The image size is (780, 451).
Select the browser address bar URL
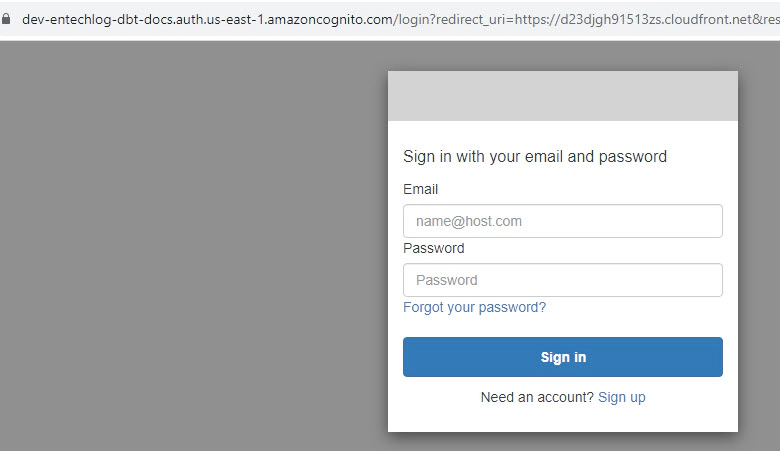pyautogui.click(x=400, y=19)
